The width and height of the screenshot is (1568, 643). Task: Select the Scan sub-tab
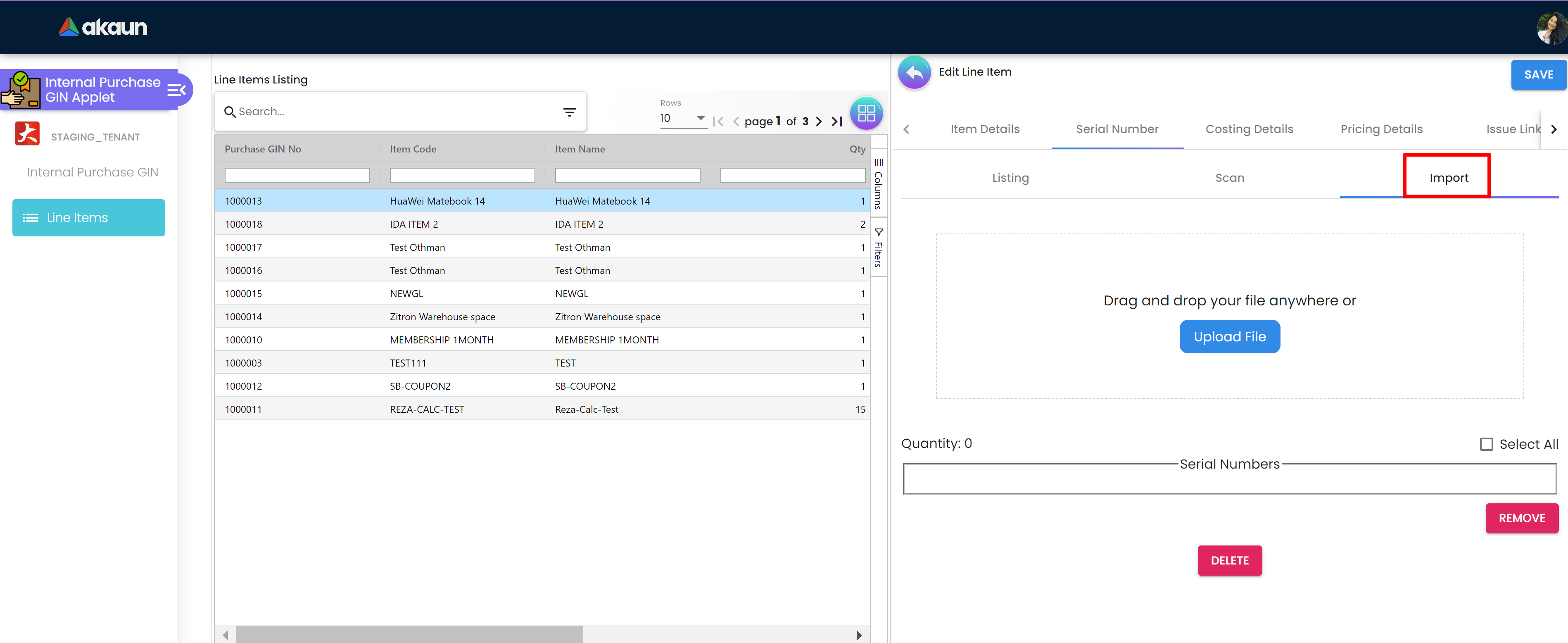click(x=1229, y=178)
